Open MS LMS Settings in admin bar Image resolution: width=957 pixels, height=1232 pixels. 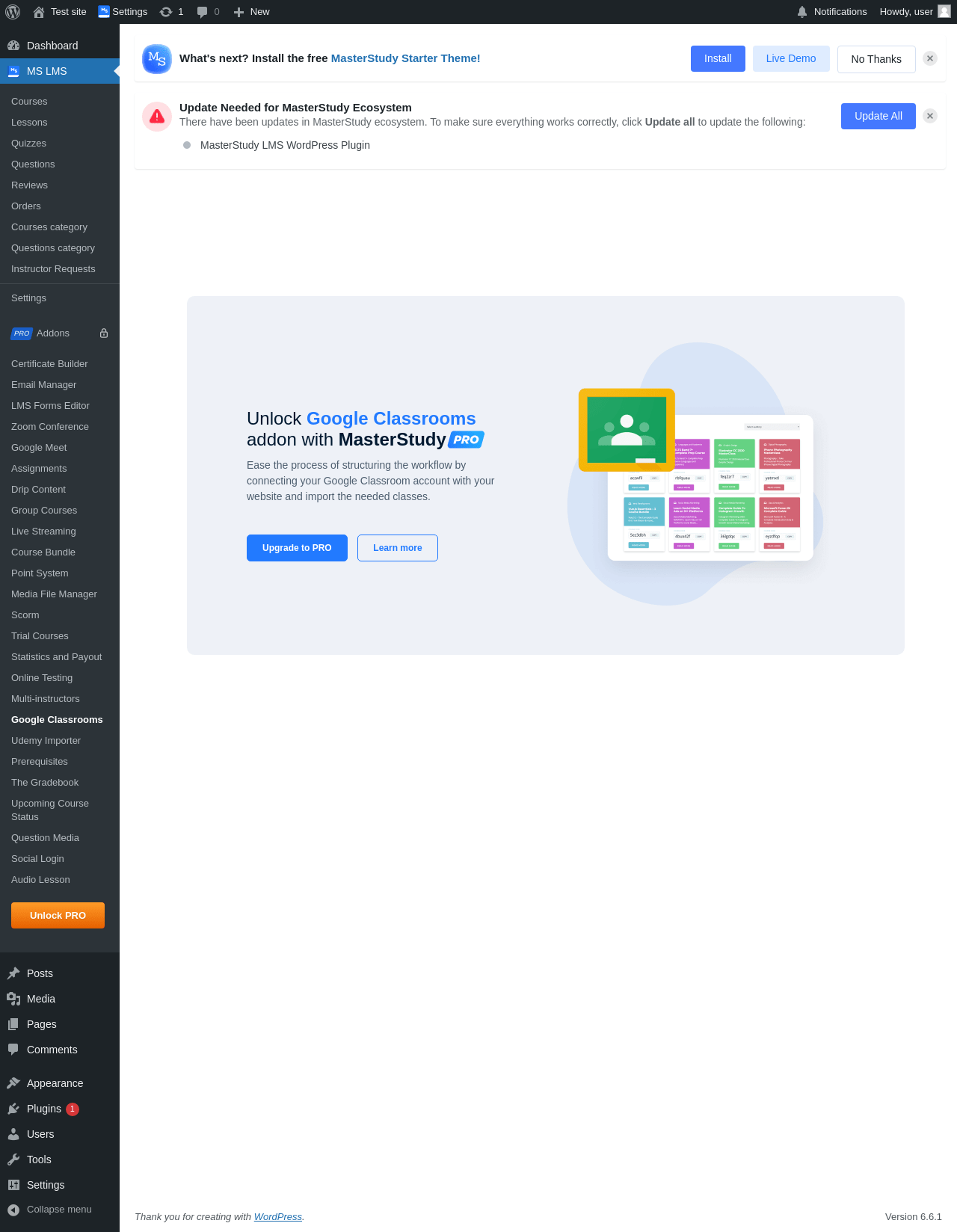pos(123,12)
